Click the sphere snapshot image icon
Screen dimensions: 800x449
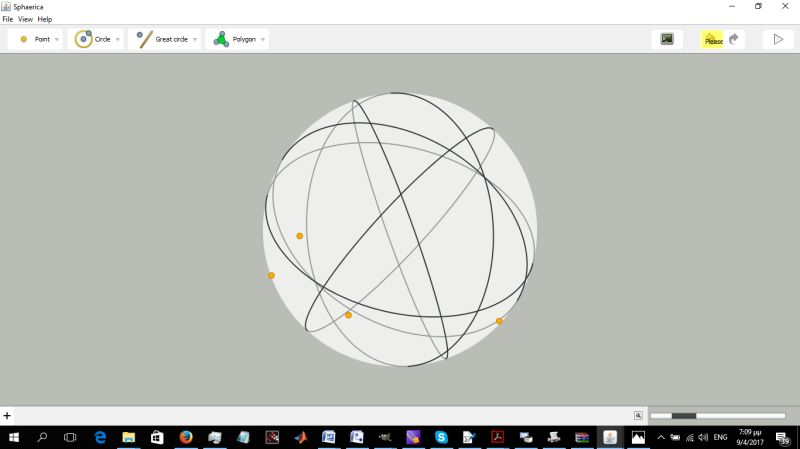667,39
